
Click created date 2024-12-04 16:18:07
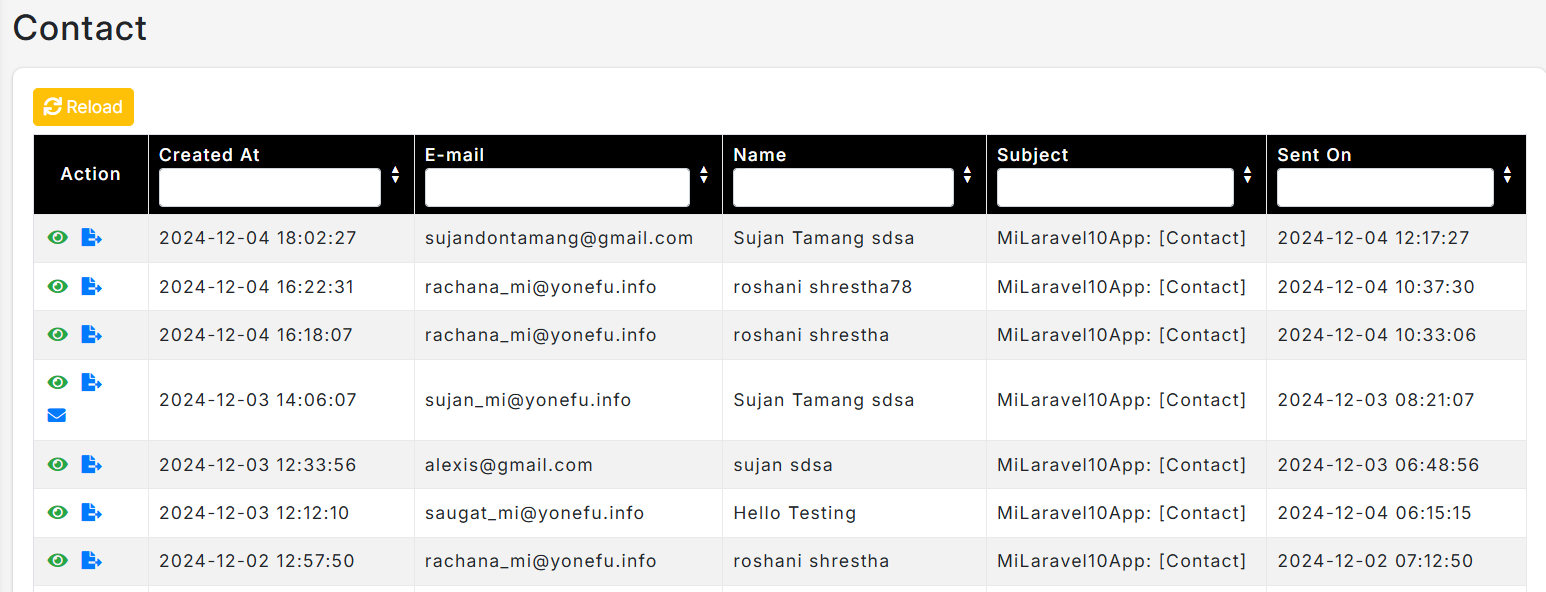coord(256,335)
